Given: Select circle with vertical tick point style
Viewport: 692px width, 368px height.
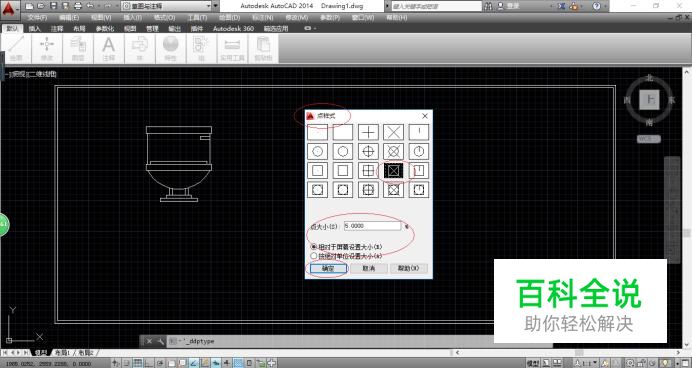Looking at the screenshot, I should pos(419,151).
